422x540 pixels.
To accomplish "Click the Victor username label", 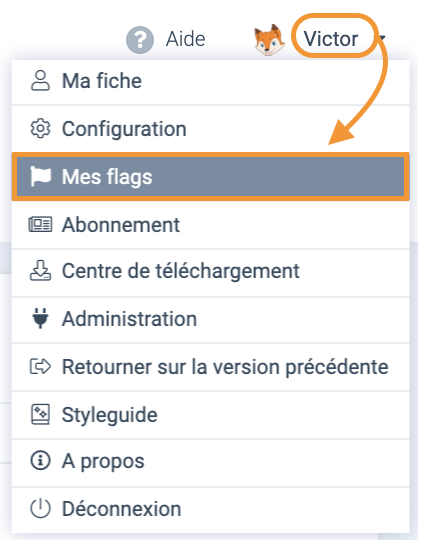I will coord(331,39).
